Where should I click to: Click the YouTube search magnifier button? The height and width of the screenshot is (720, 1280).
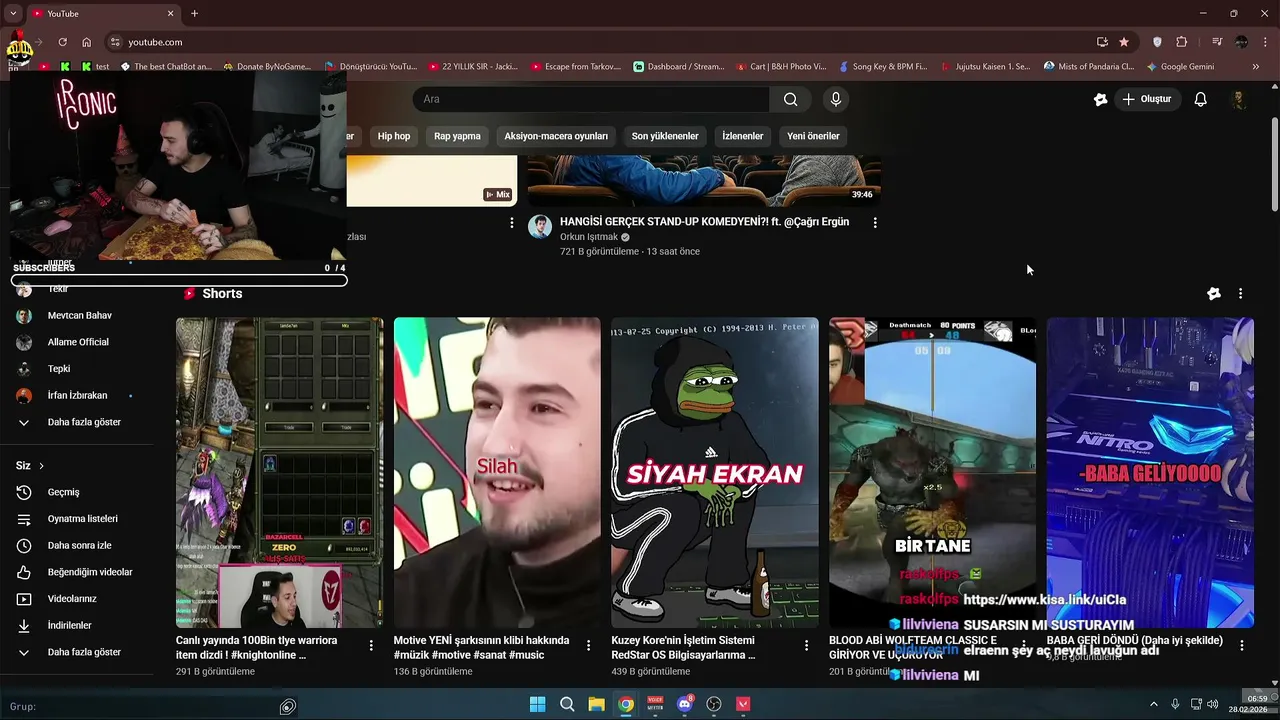pos(790,99)
